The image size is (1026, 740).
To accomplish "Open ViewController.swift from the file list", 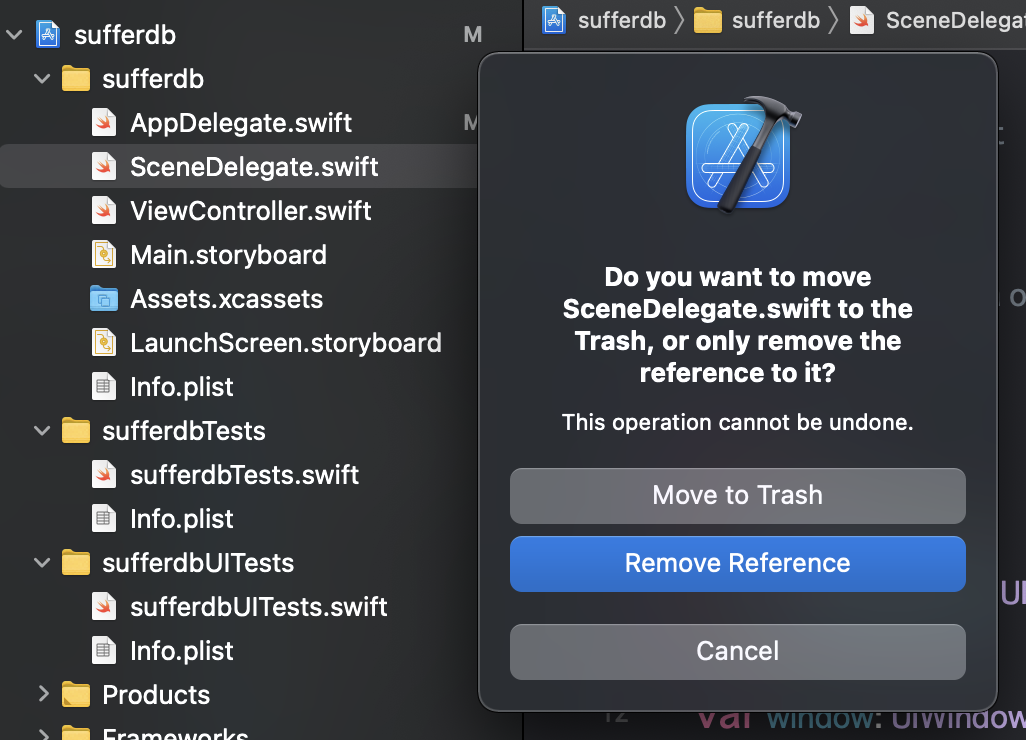I will (251, 211).
